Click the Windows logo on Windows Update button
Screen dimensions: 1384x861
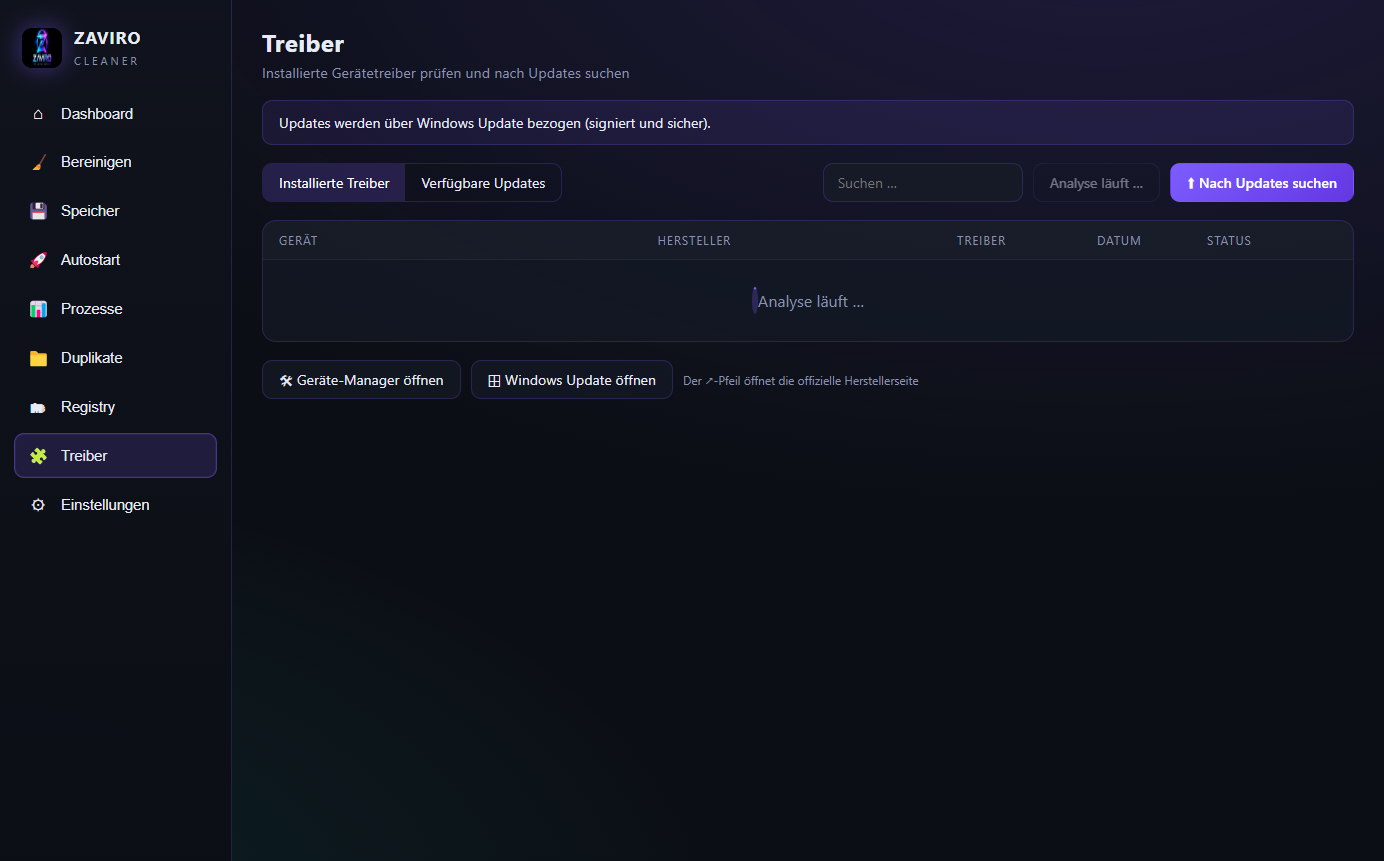click(494, 381)
